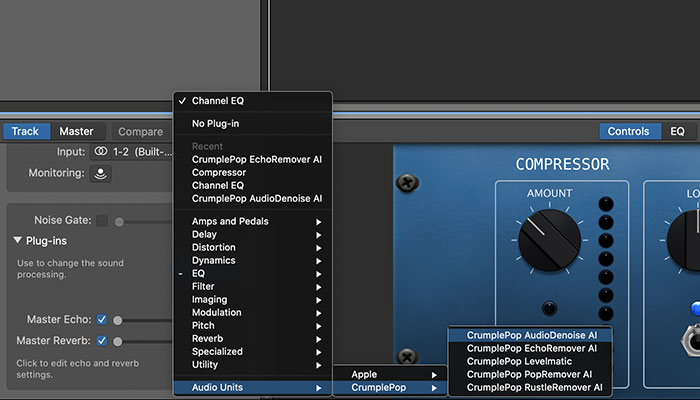Click the stereo input format icon
700x400 pixels.
100,152
